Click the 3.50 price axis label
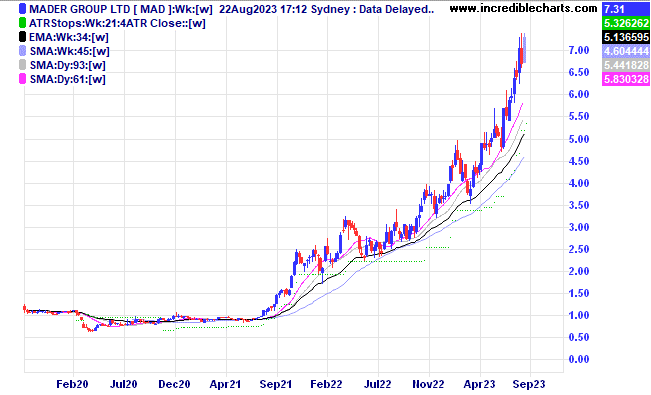This screenshot has height=395, width=651. pyautogui.click(x=579, y=205)
